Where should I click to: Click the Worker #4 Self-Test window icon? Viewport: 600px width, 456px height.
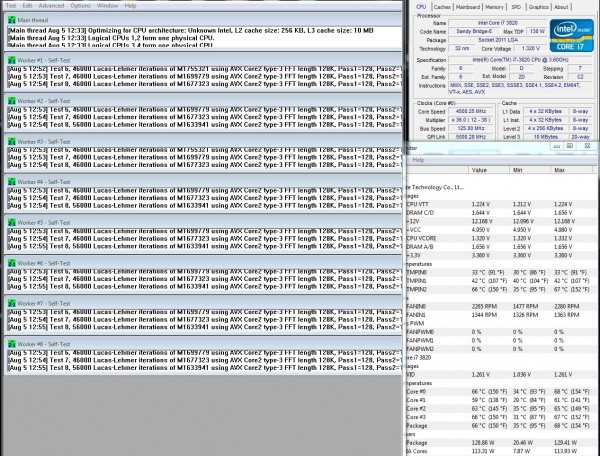pos(12,182)
